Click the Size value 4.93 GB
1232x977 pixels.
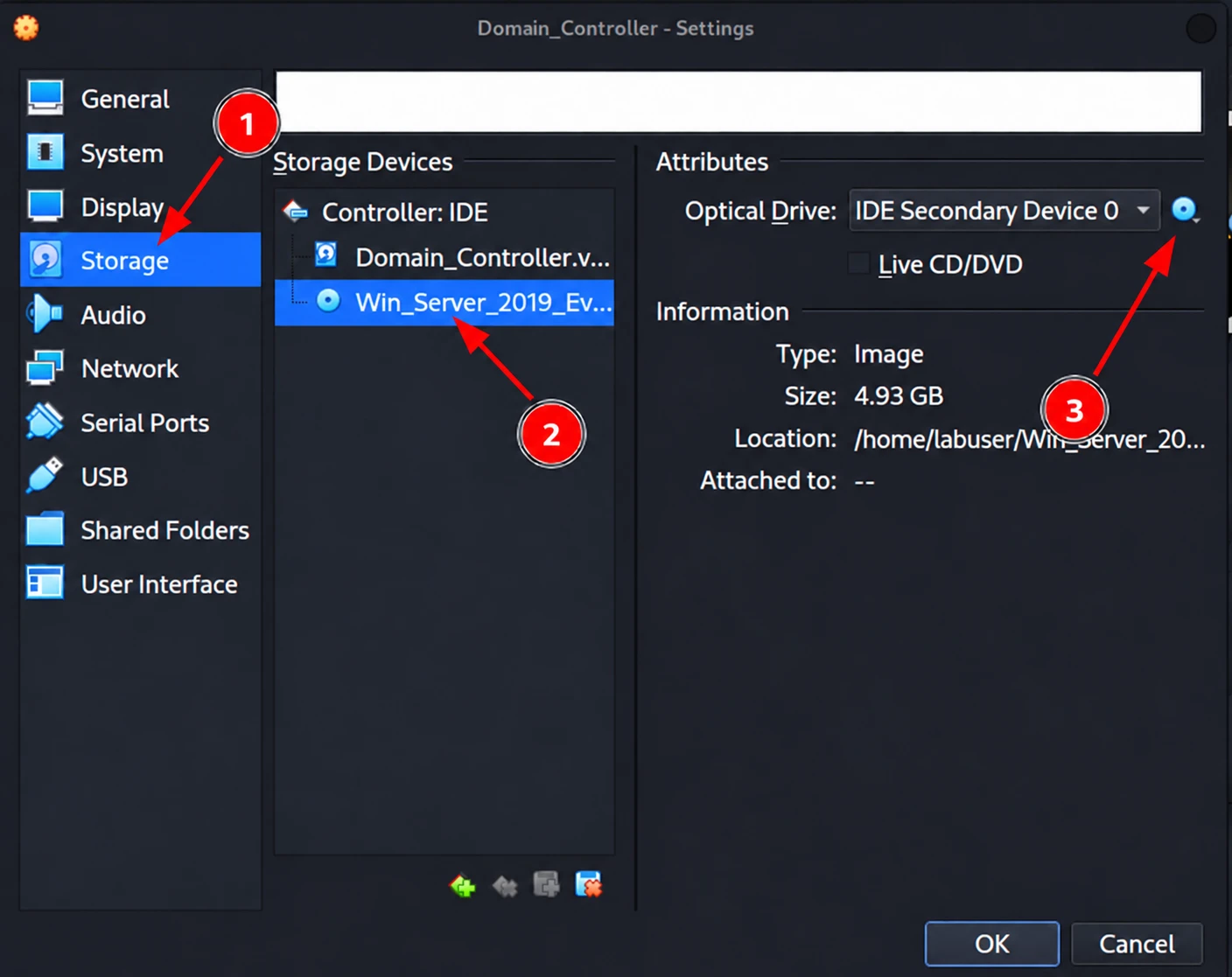899,396
